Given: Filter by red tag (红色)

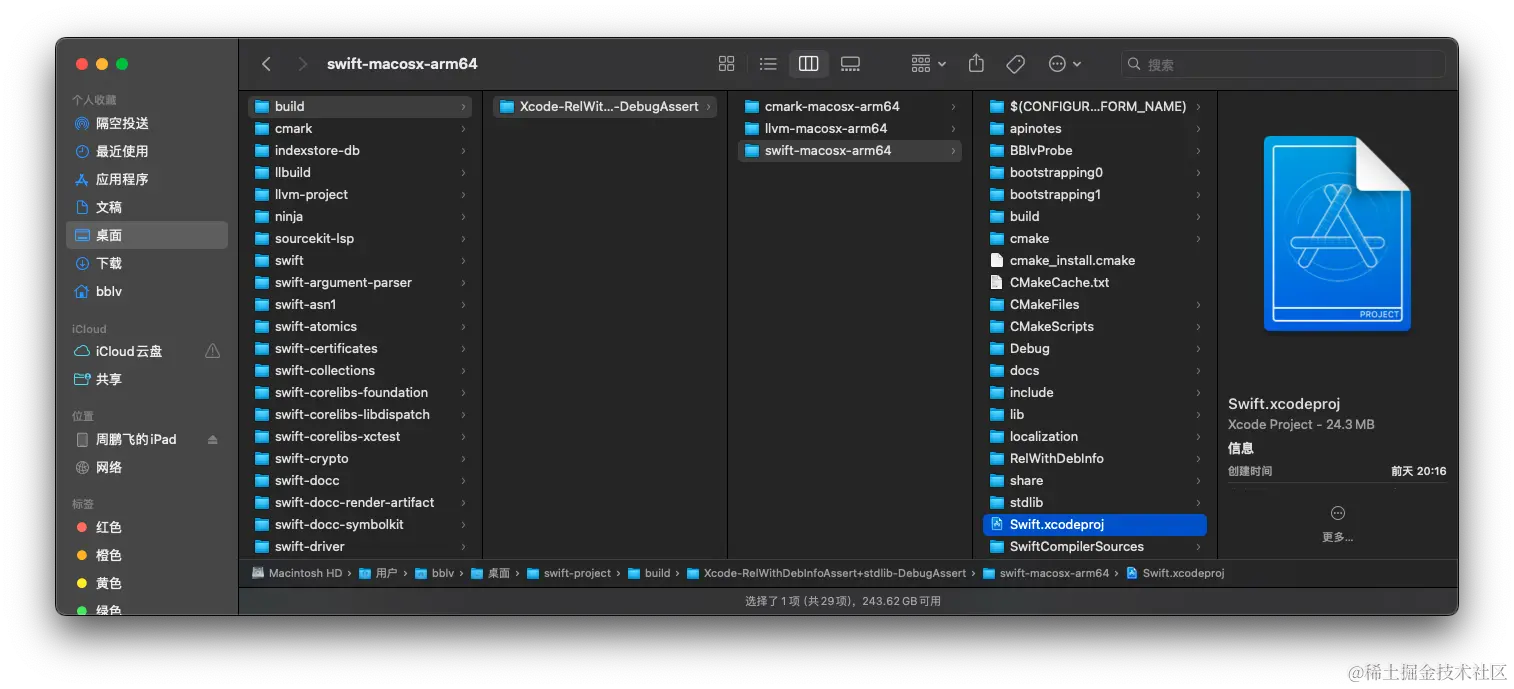Looking at the screenshot, I should 147,527.
